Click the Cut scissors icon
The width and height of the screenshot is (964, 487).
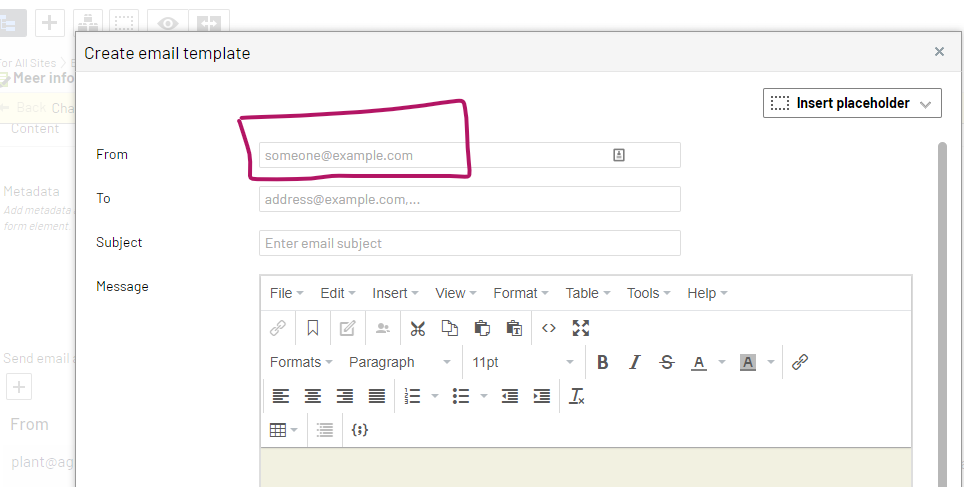tap(418, 328)
